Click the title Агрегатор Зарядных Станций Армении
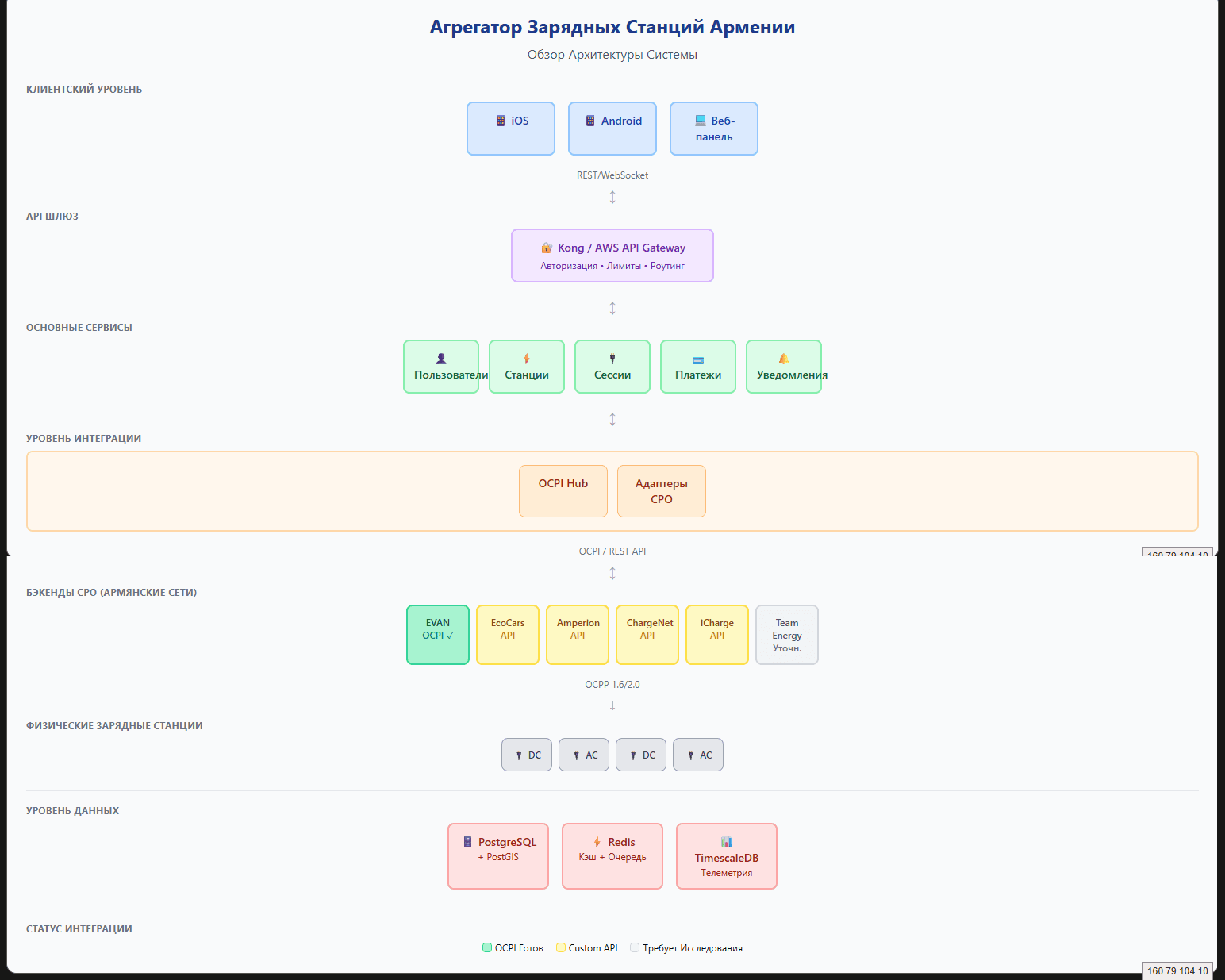This screenshot has width=1225, height=980. (x=612, y=27)
